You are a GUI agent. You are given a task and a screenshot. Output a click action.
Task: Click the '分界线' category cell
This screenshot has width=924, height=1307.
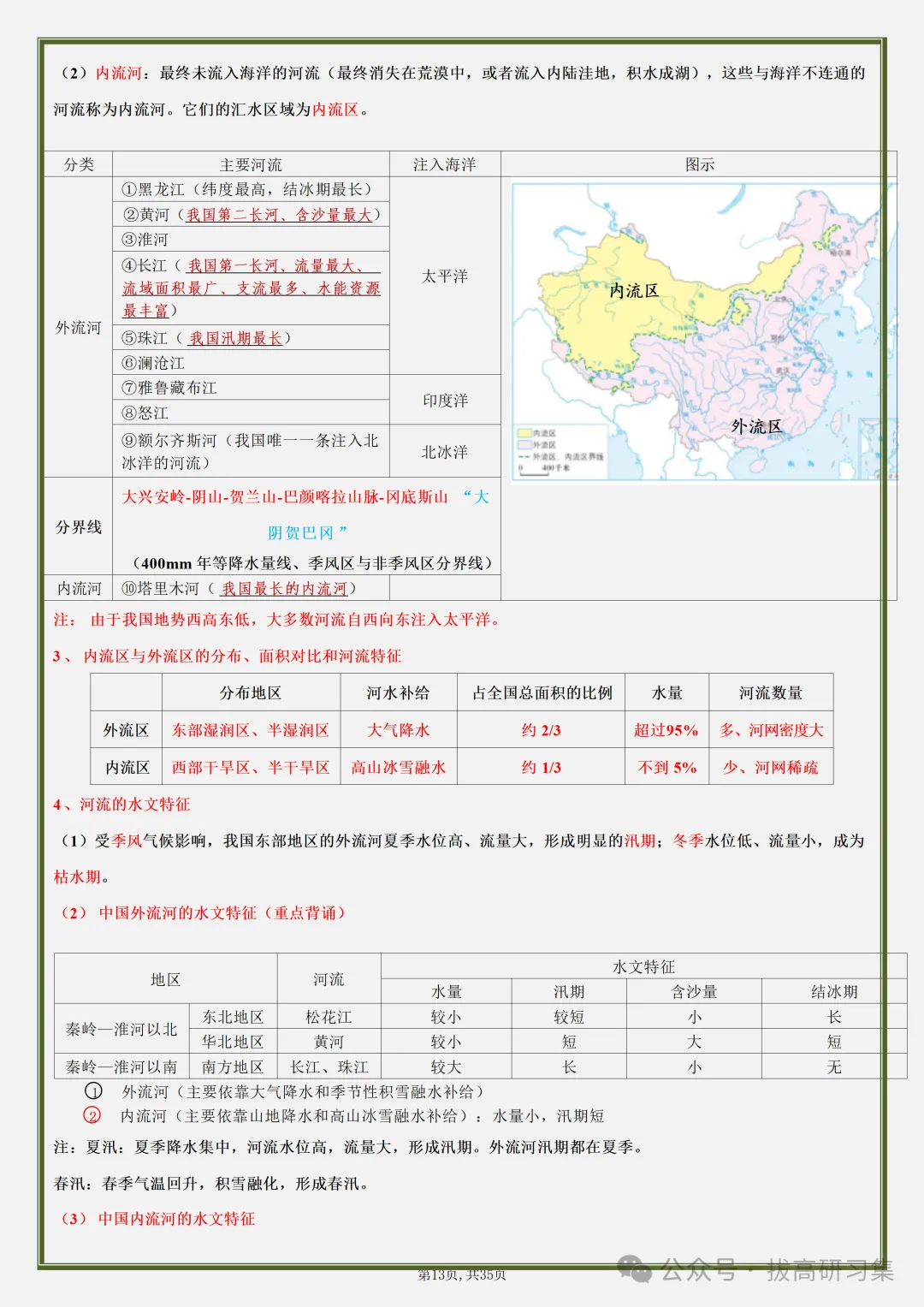[x=79, y=527]
